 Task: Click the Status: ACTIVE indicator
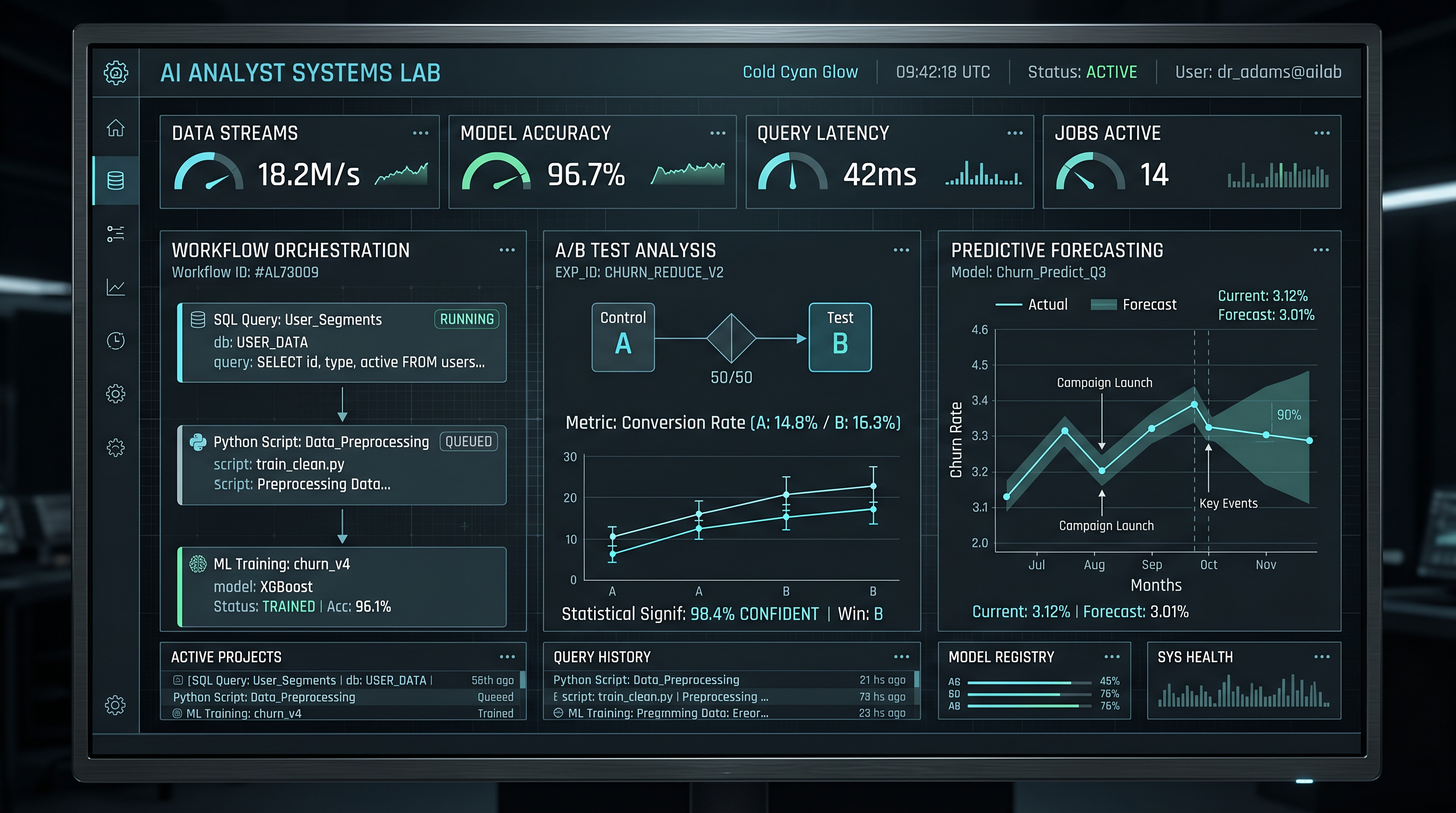click(1082, 73)
